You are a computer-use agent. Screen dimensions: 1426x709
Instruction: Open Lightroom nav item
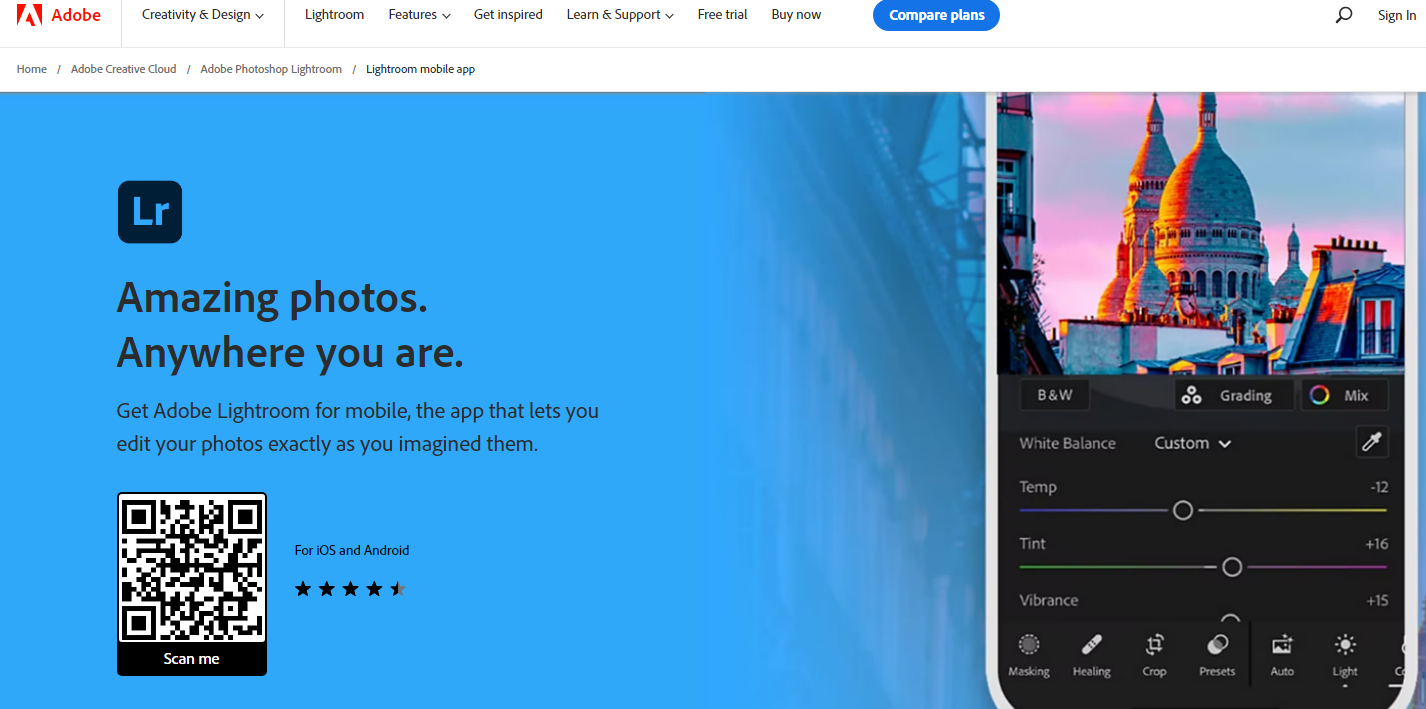334,15
